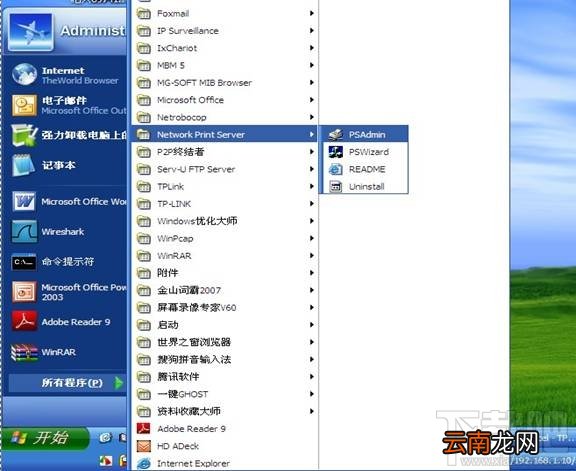Screen dimensions: 576x471
Task: Open WinRAR pinned books icon
Action: point(24,352)
